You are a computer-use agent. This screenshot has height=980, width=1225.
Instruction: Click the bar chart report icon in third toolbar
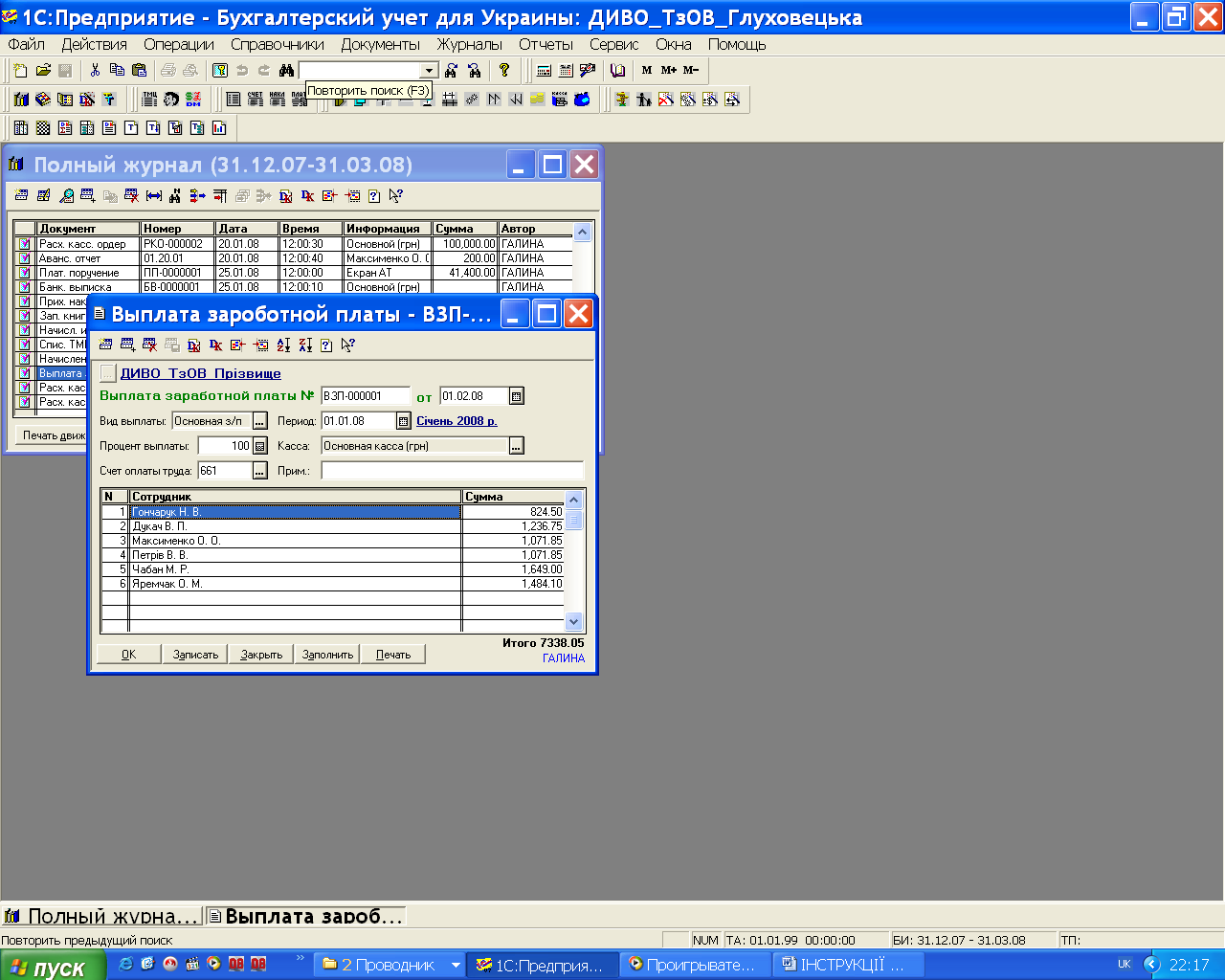coord(219,127)
